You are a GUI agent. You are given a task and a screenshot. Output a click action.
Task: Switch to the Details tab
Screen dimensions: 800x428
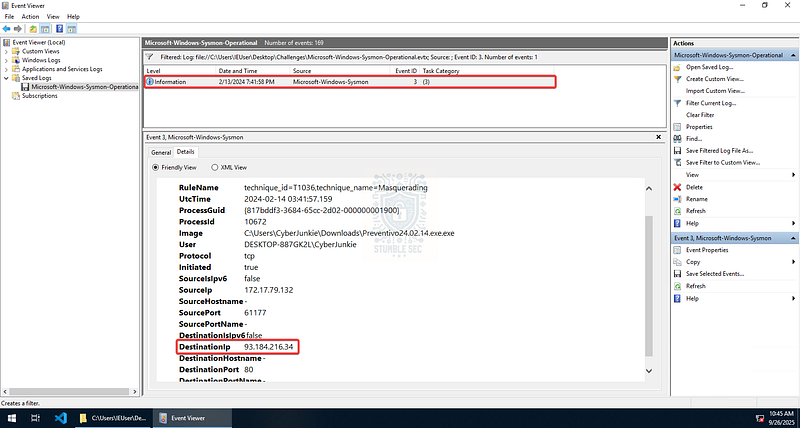tap(185, 152)
